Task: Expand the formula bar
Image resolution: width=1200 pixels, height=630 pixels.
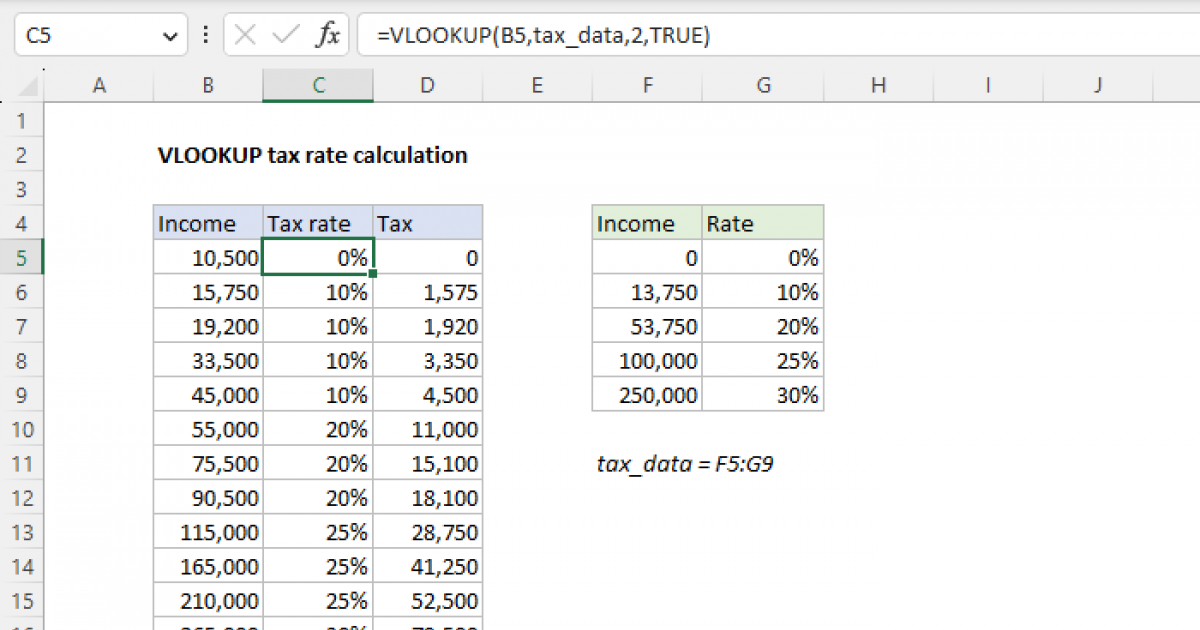Action: pyautogui.click(x=1190, y=35)
